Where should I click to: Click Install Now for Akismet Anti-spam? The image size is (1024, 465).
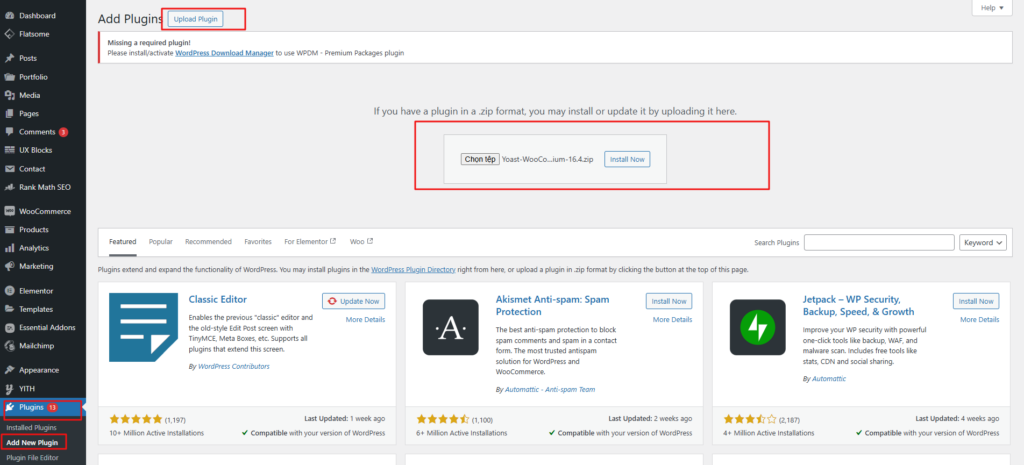[669, 301]
